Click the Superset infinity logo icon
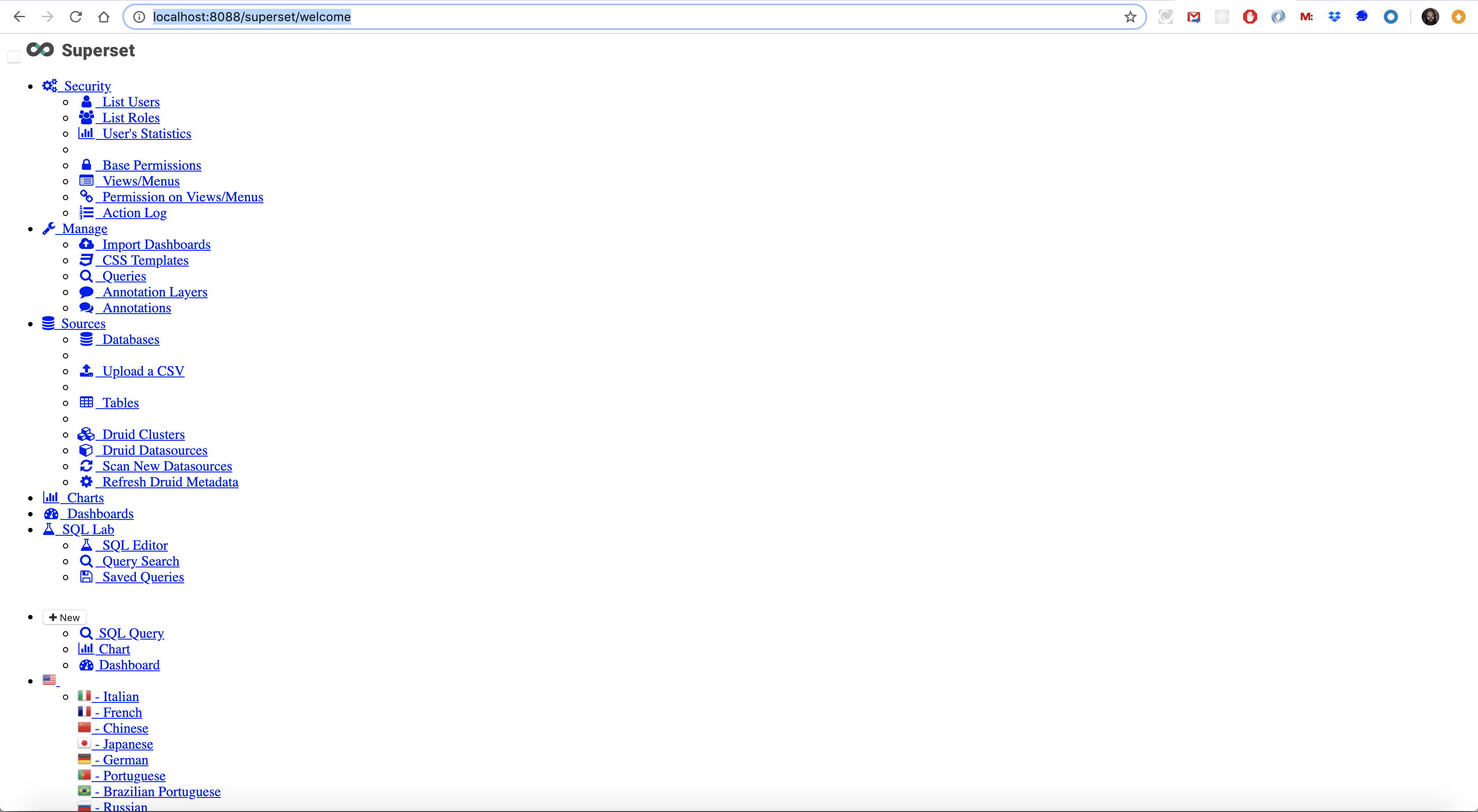Viewport: 1478px width, 812px height. click(40, 50)
